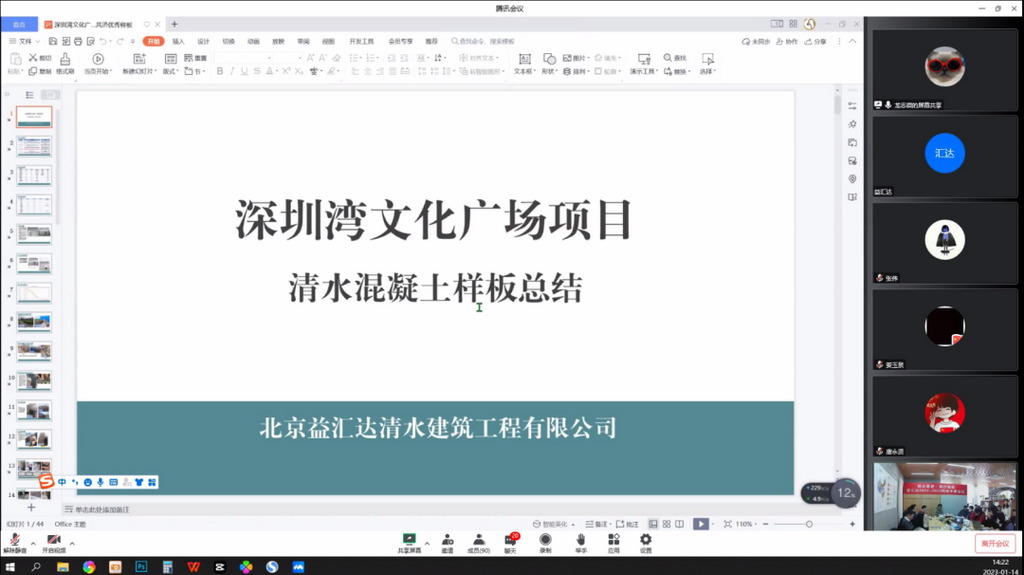
Task: Switch to Reading view in status bar
Action: [x=680, y=524]
